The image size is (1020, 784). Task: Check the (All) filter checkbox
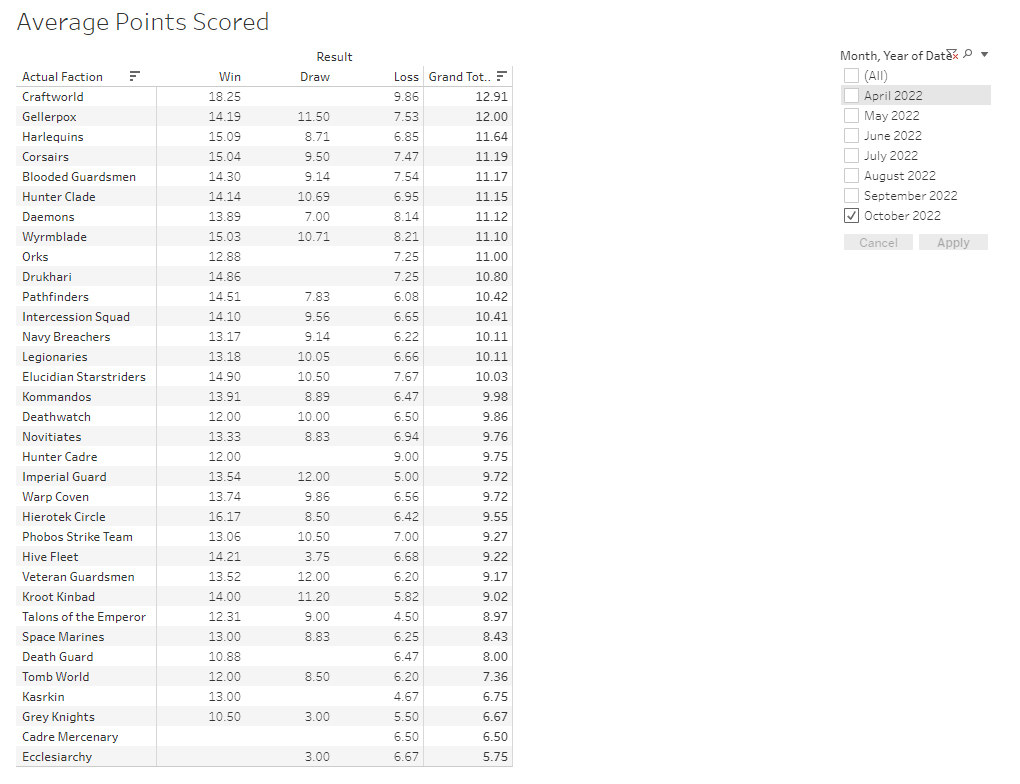click(851, 76)
